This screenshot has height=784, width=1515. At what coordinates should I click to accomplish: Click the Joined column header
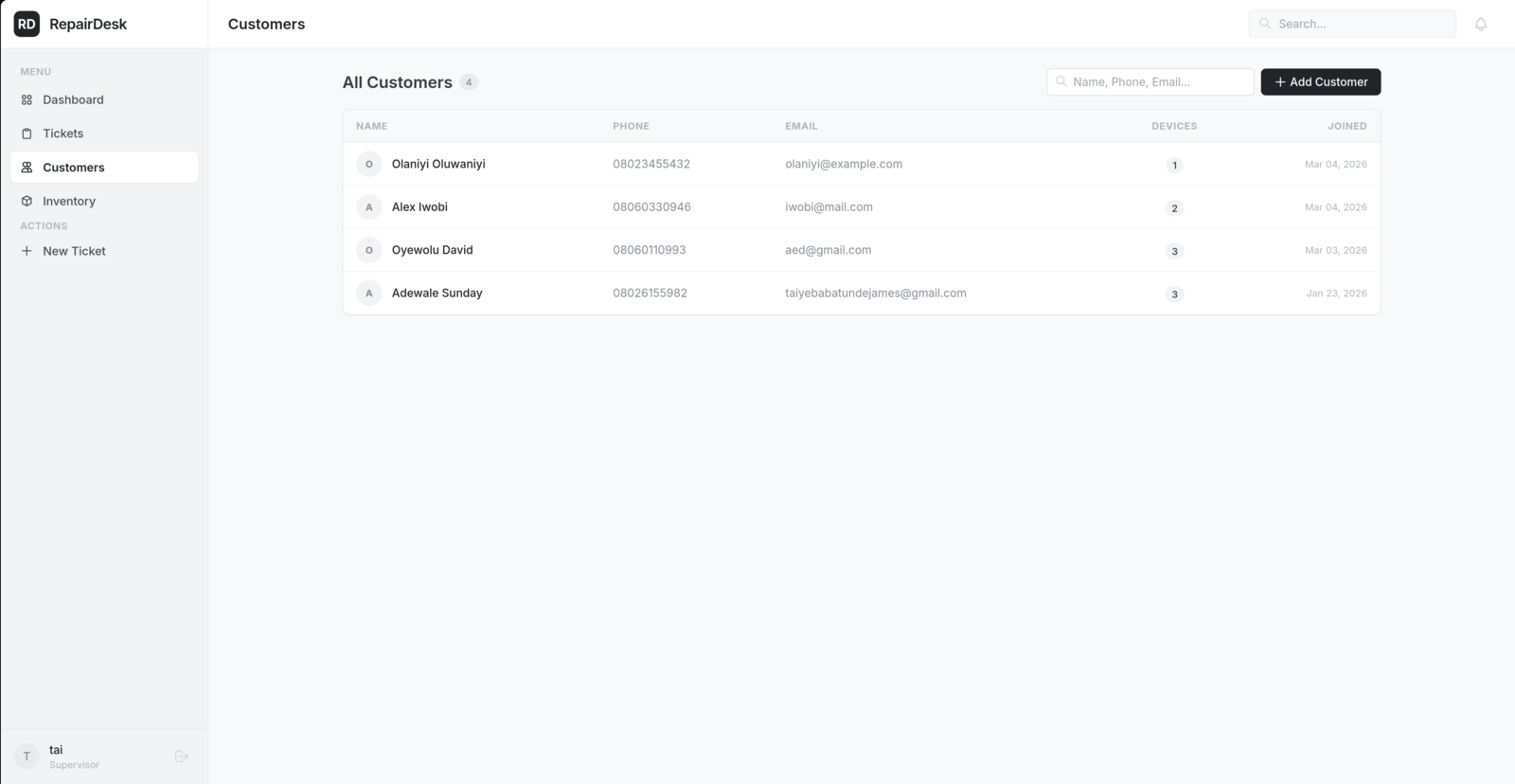click(x=1346, y=126)
